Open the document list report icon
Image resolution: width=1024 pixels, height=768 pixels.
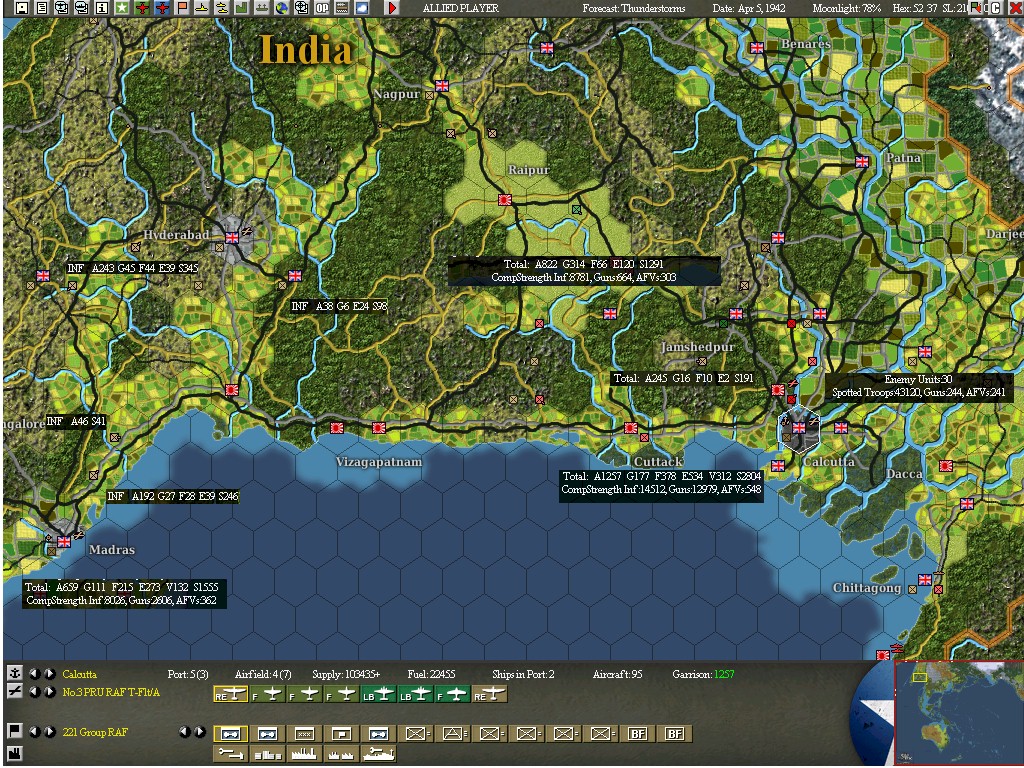point(42,8)
